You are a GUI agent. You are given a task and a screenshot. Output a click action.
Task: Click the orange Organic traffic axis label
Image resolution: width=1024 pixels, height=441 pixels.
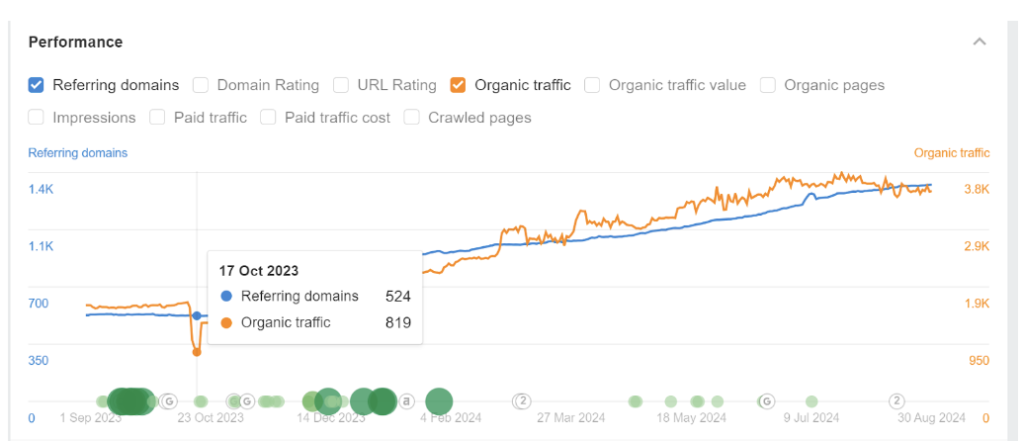pos(951,153)
